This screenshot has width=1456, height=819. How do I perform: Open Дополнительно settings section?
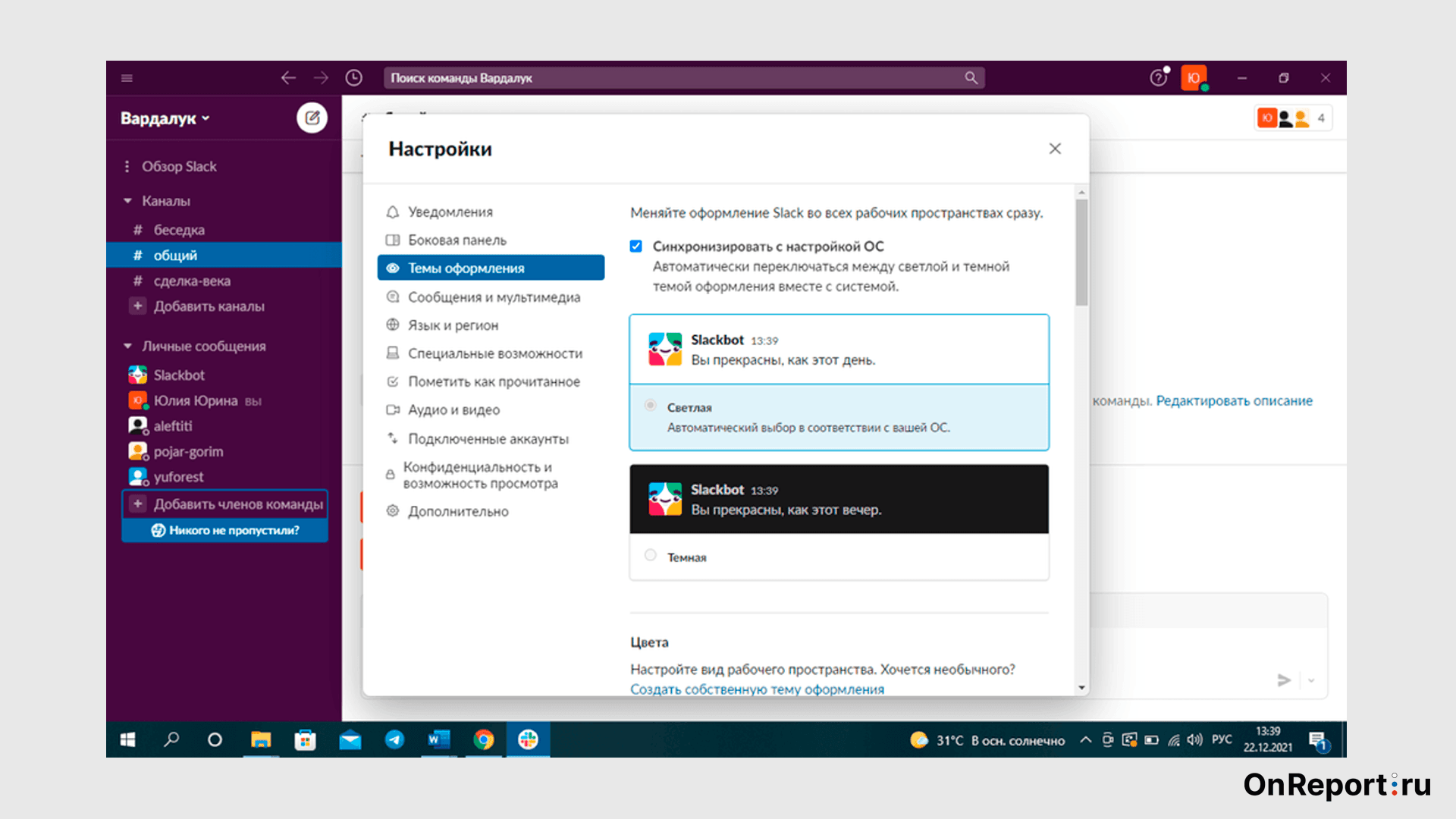(491, 511)
